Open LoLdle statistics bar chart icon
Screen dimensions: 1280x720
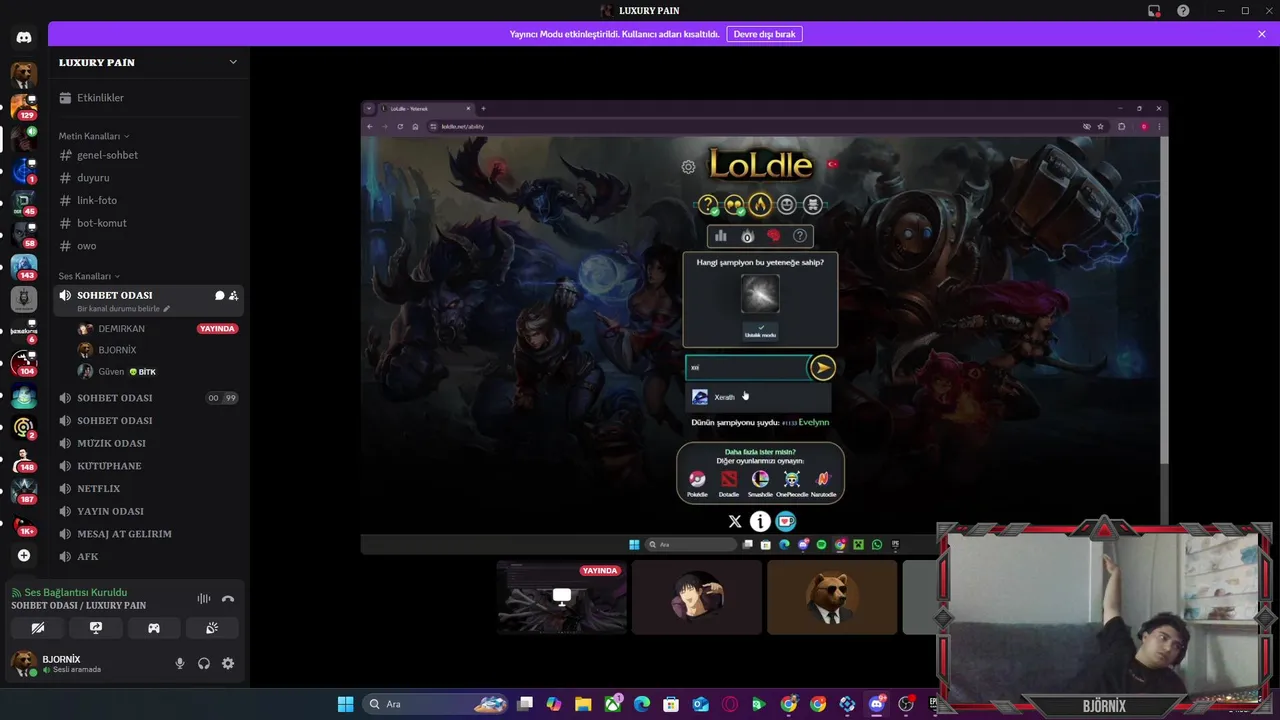(720, 236)
